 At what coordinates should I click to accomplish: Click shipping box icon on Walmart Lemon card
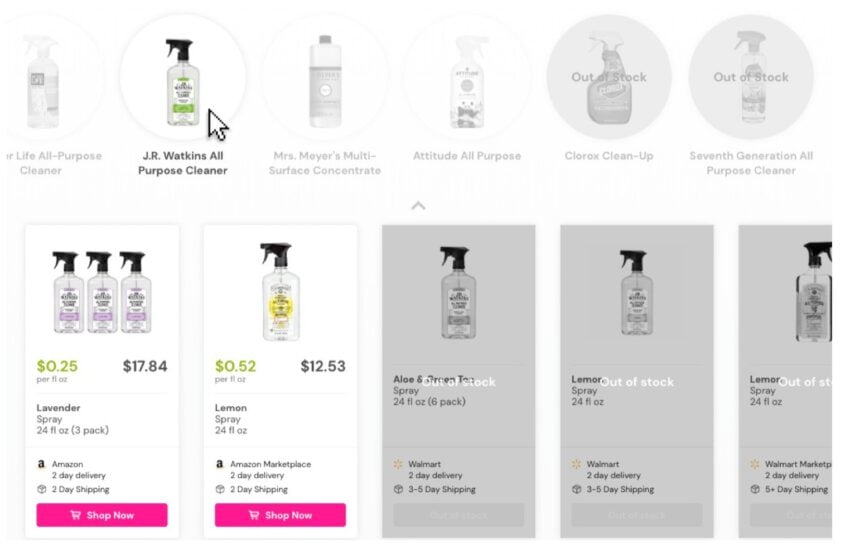(576, 489)
